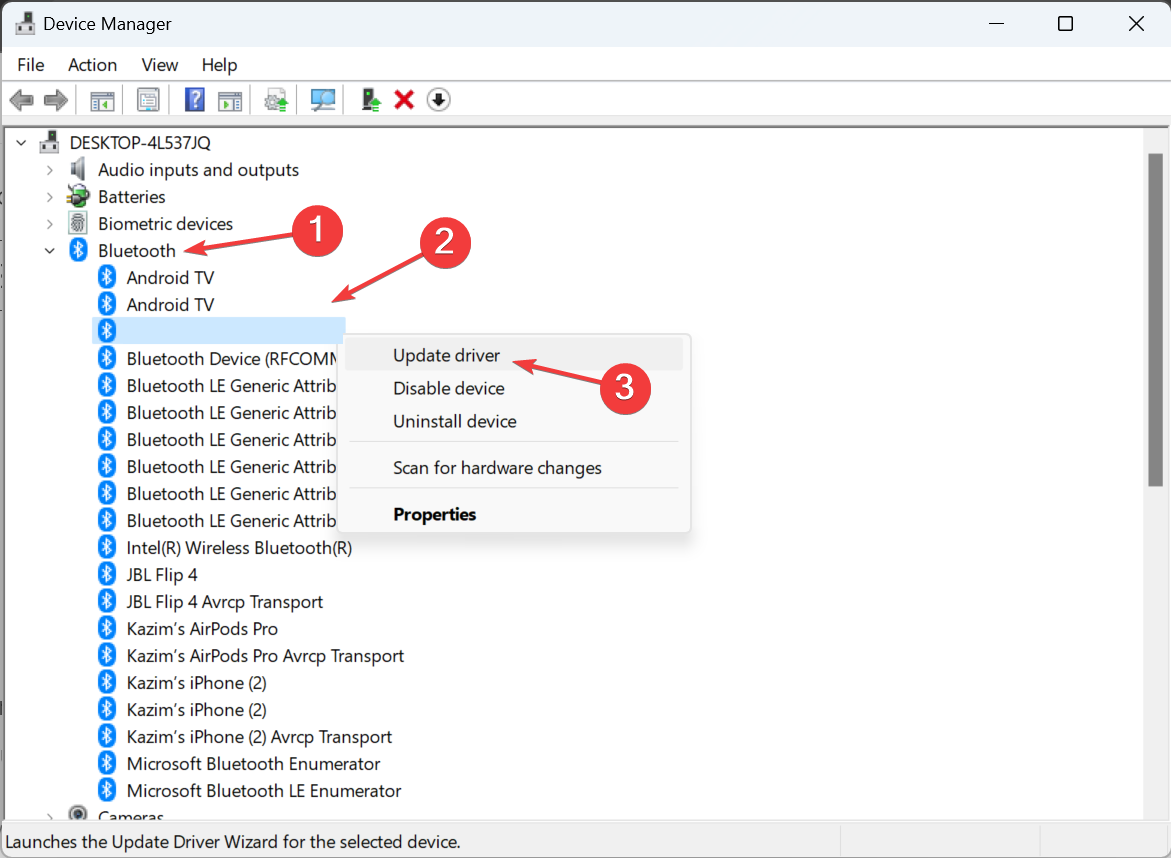1171x858 pixels.
Task: Expand the Biometric devices category
Action: tap(49, 224)
